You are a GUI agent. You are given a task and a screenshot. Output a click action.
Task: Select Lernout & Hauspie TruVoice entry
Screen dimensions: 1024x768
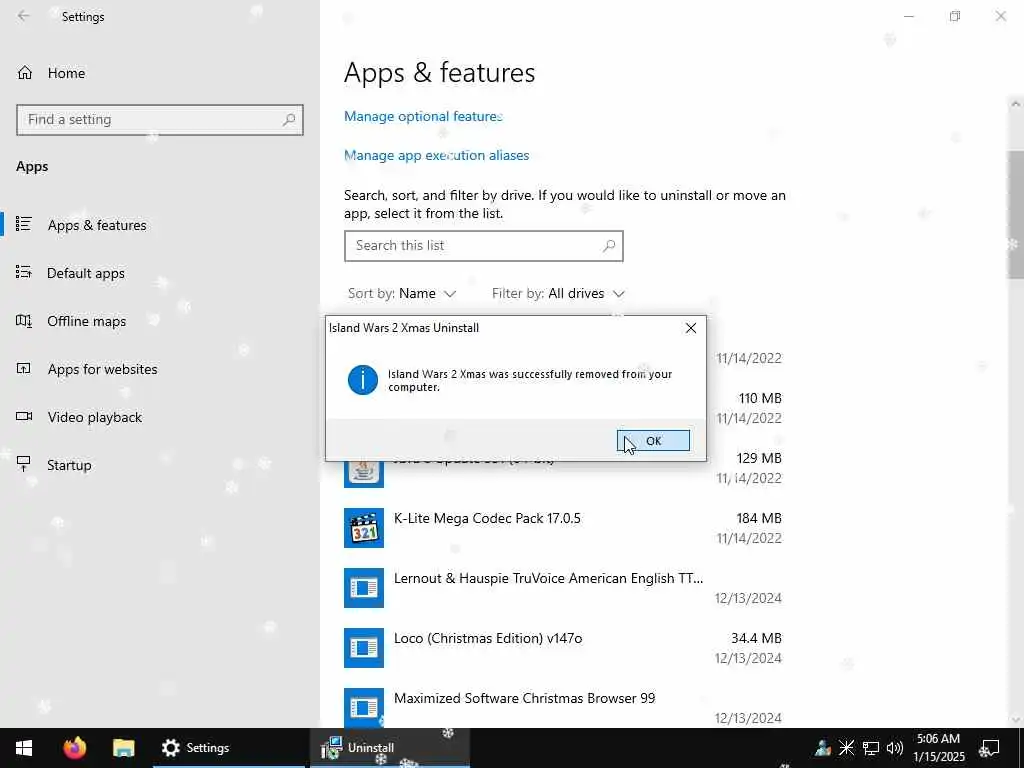click(x=563, y=588)
